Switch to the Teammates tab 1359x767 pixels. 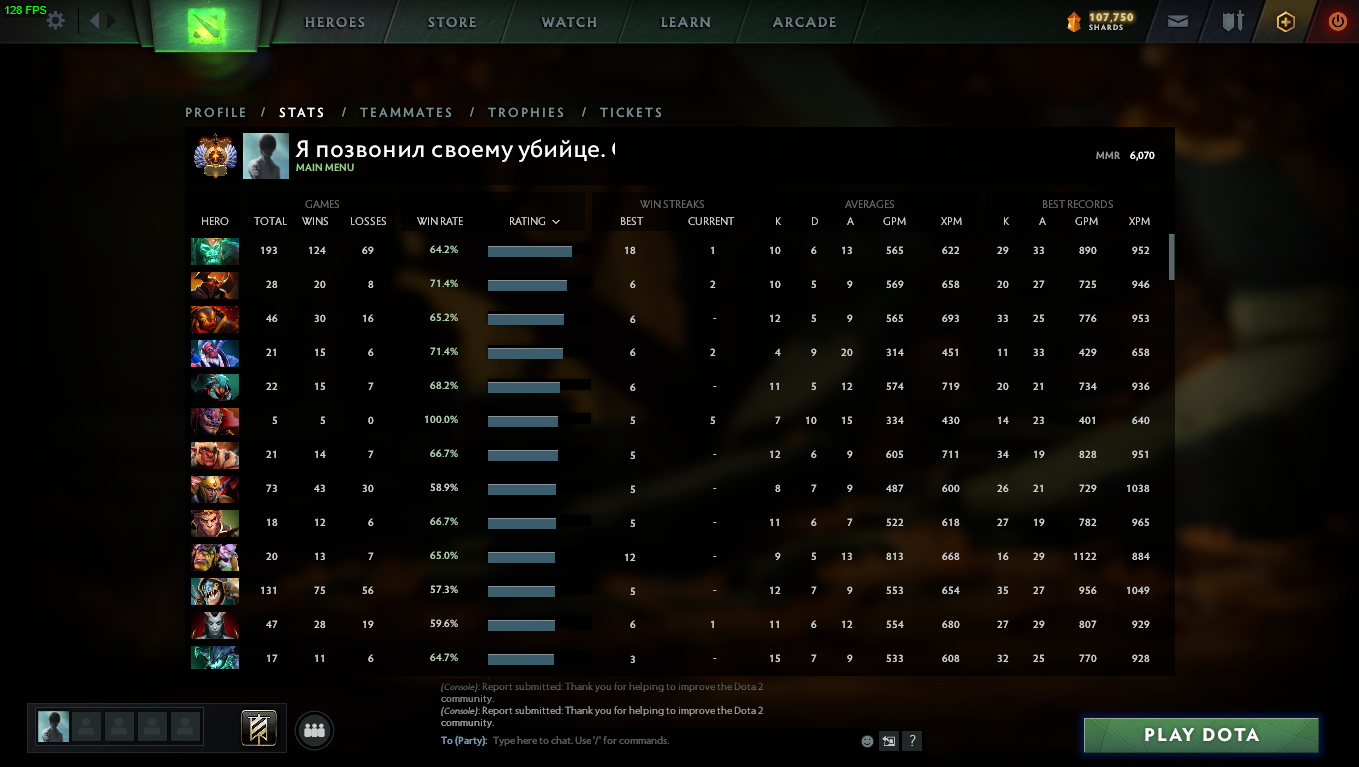(x=406, y=113)
